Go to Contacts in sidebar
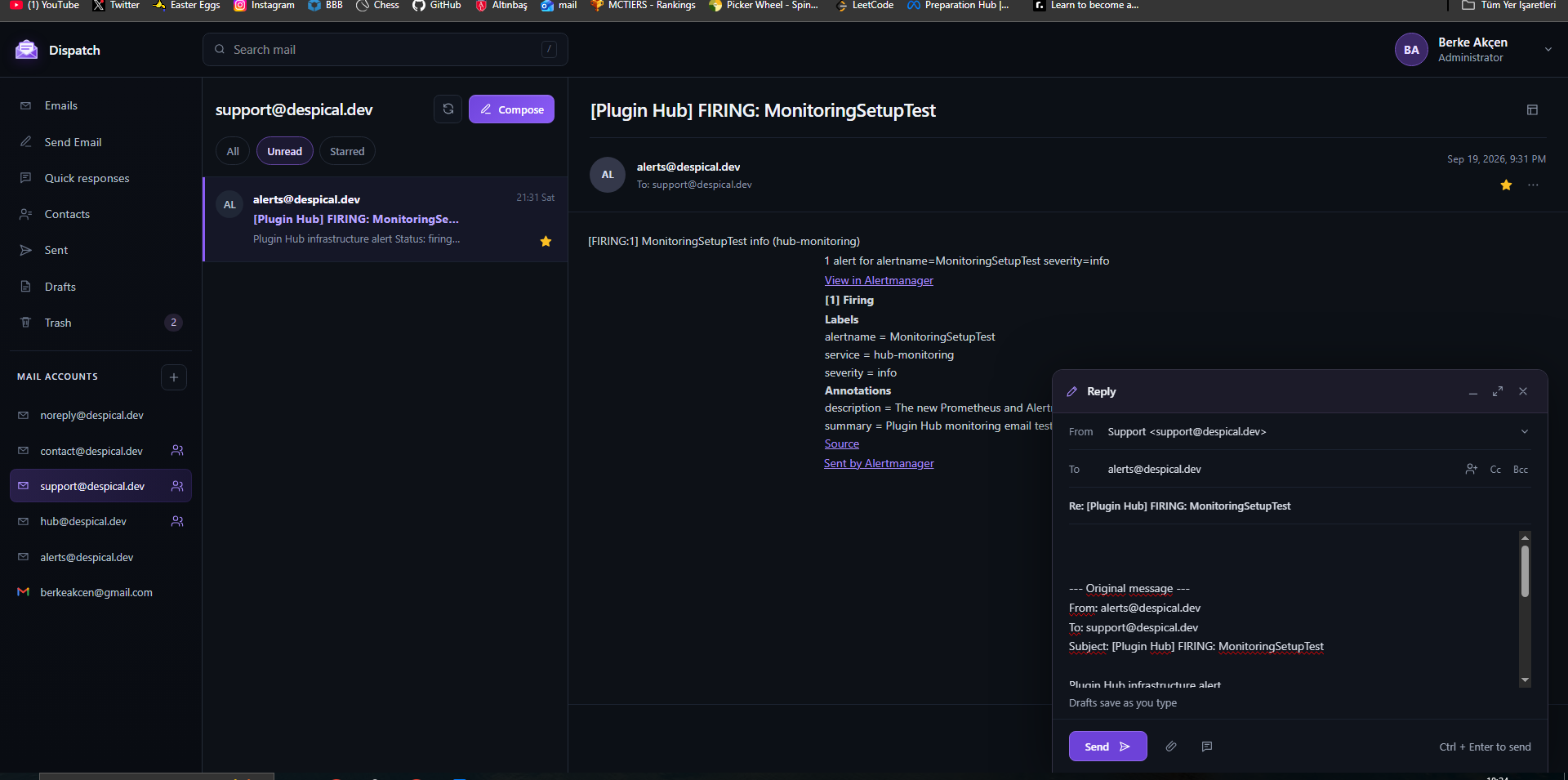This screenshot has width=1568, height=780. pyautogui.click(x=100, y=214)
